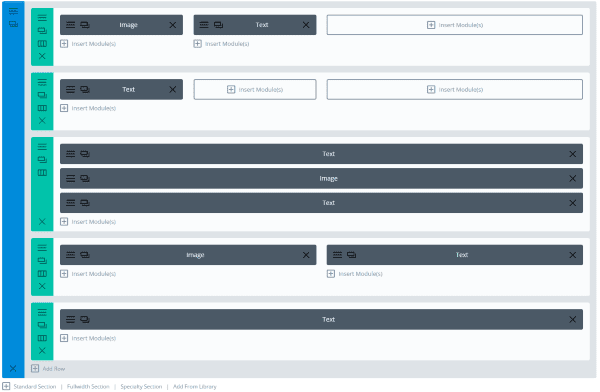Add a Standard Section

pyautogui.click(x=34, y=387)
